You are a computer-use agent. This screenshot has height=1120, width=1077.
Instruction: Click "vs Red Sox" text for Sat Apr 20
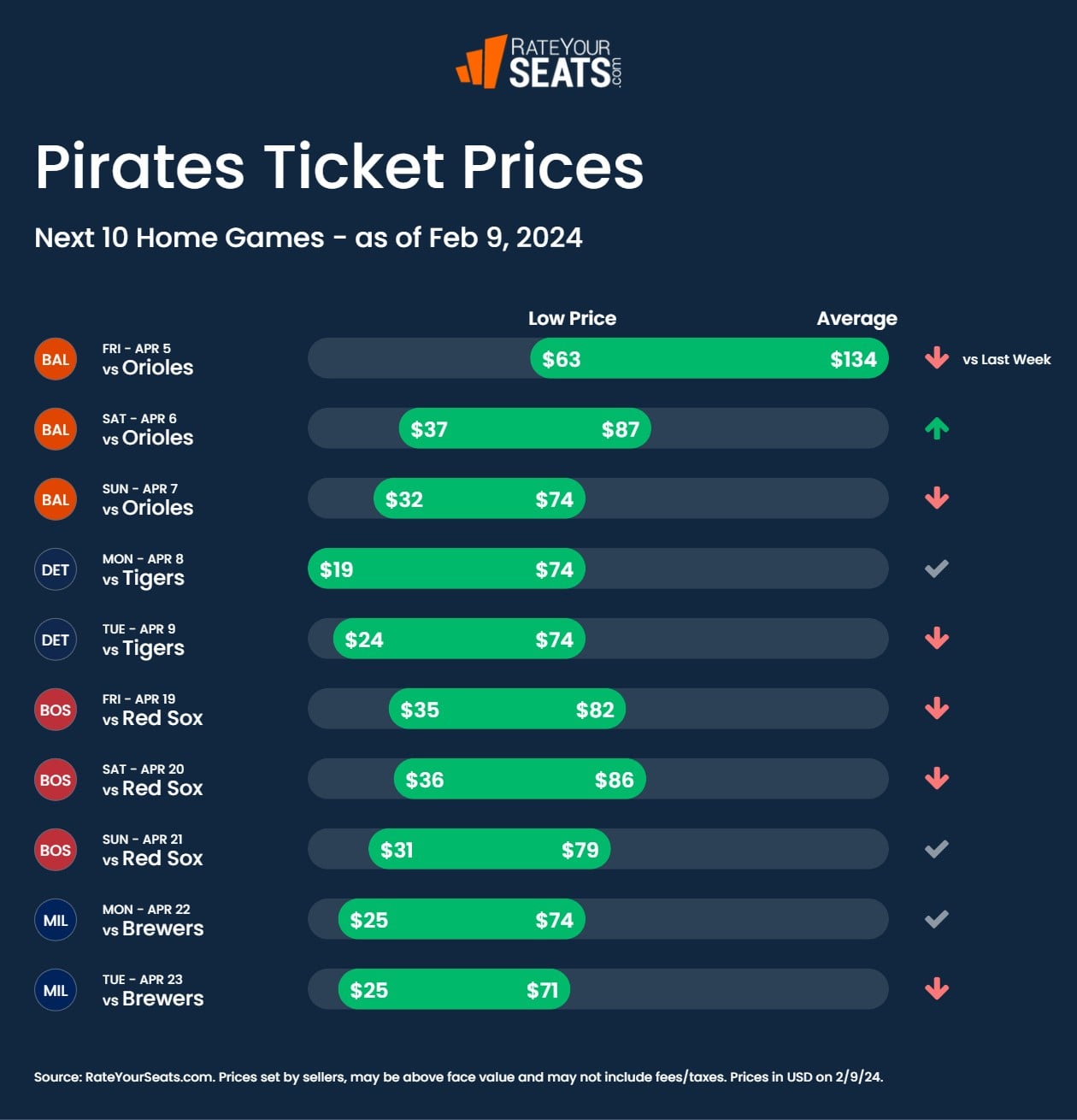pos(152,788)
